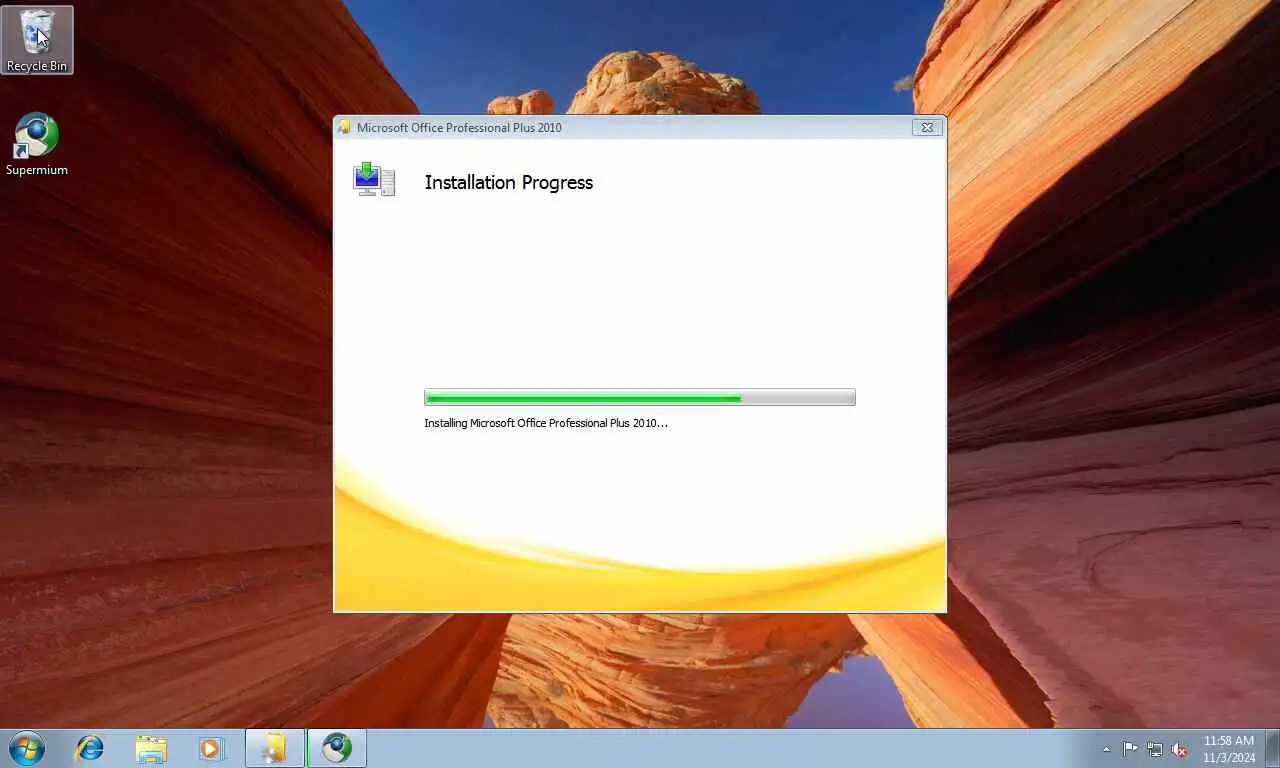Image resolution: width=1280 pixels, height=768 pixels.
Task: Click the muted volume tray icon
Action: coord(1180,749)
